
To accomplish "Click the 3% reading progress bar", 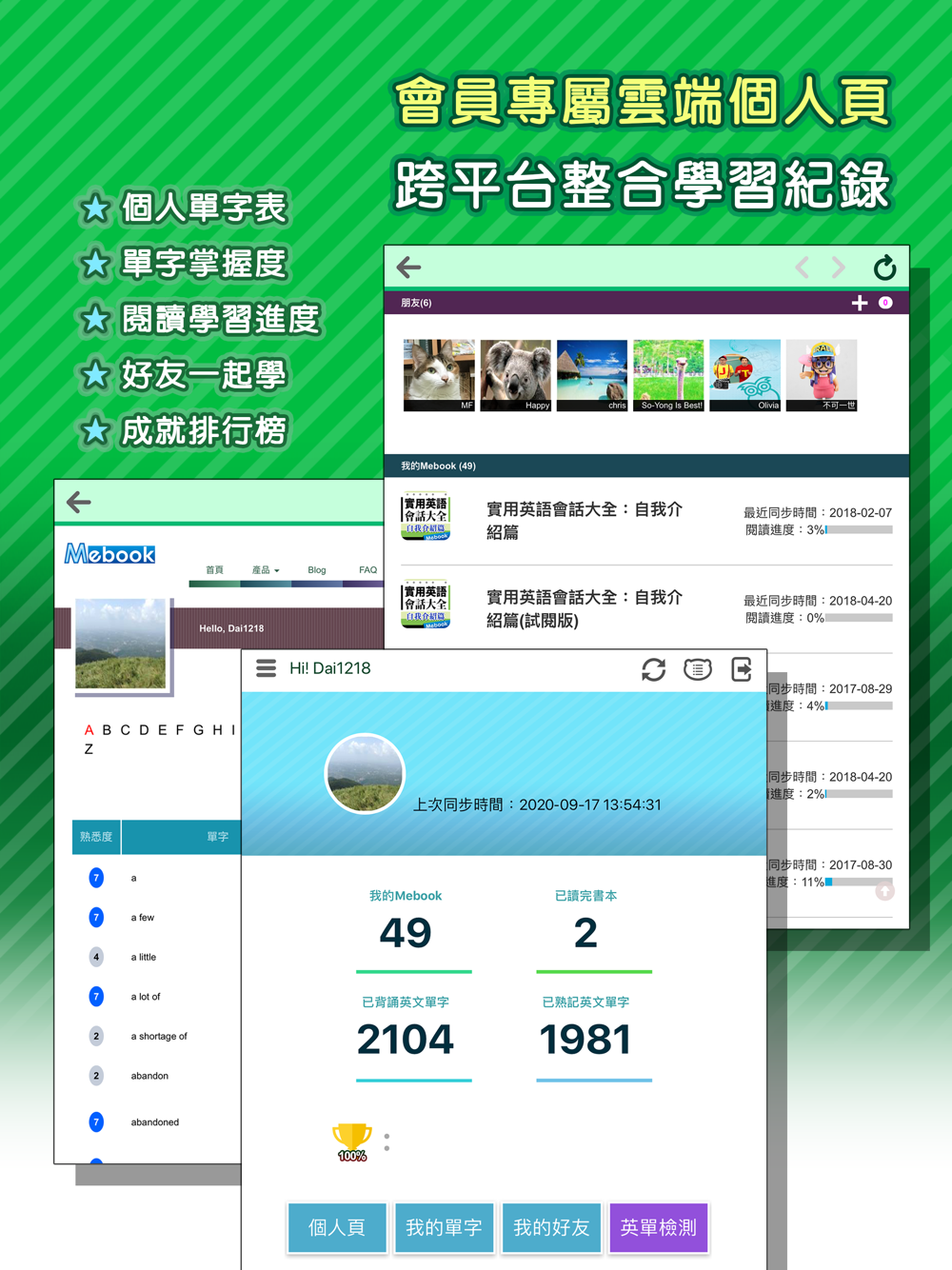I will click(x=859, y=529).
